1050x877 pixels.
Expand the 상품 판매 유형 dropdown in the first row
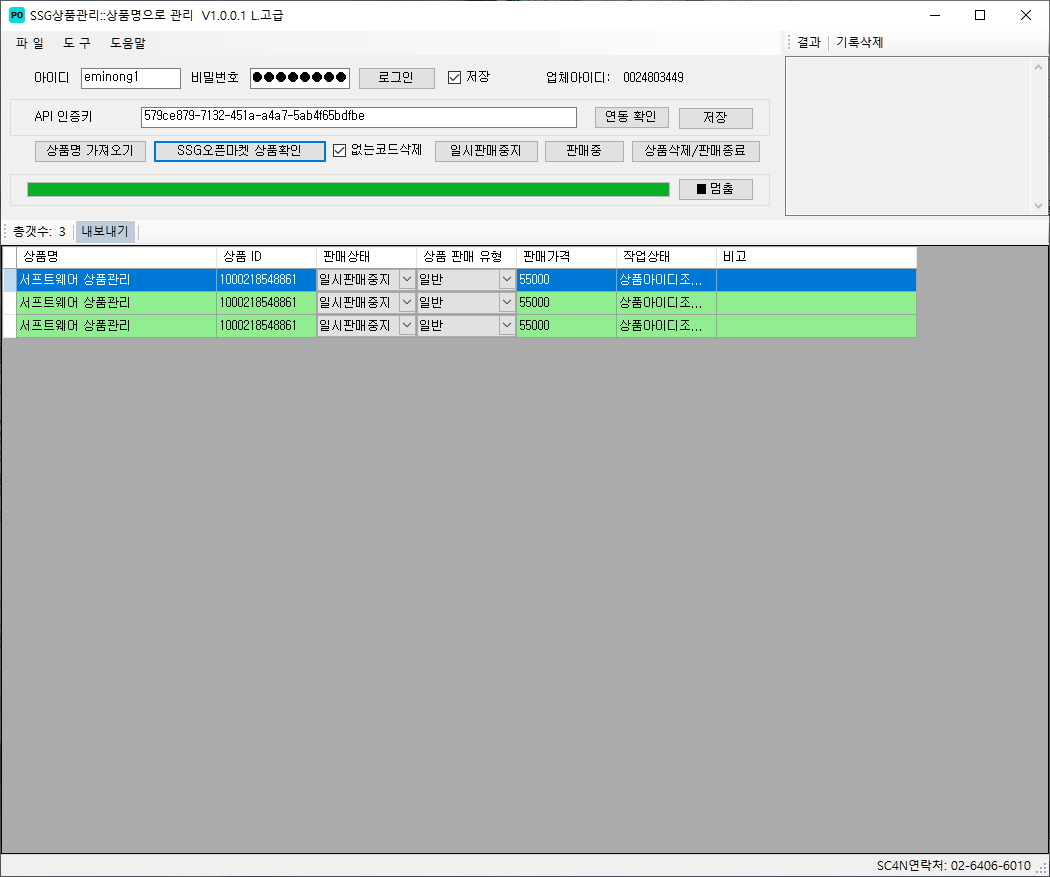pyautogui.click(x=507, y=280)
